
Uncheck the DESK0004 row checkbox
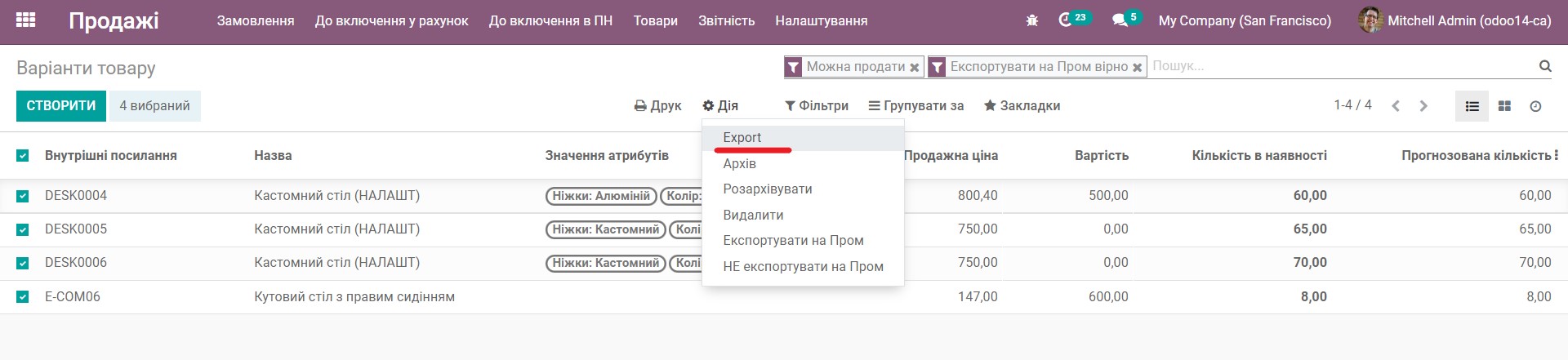pos(23,196)
